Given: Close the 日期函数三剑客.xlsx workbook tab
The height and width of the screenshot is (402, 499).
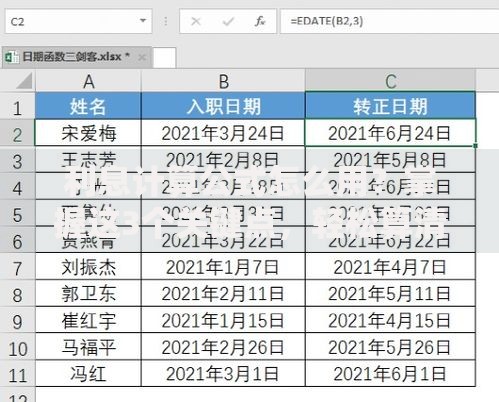Looking at the screenshot, I should tap(142, 57).
